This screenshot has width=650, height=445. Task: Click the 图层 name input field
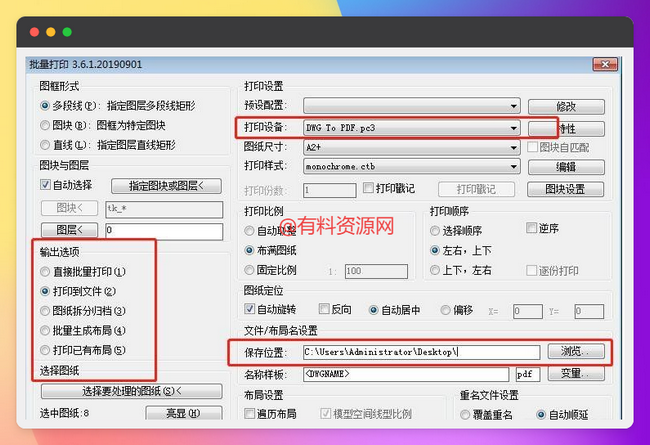pyautogui.click(x=164, y=231)
